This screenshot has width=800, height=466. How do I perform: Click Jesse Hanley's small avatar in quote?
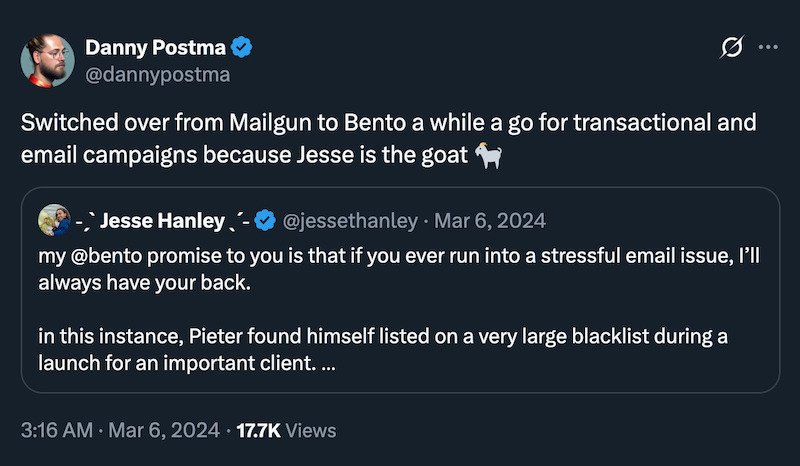[x=53, y=218]
